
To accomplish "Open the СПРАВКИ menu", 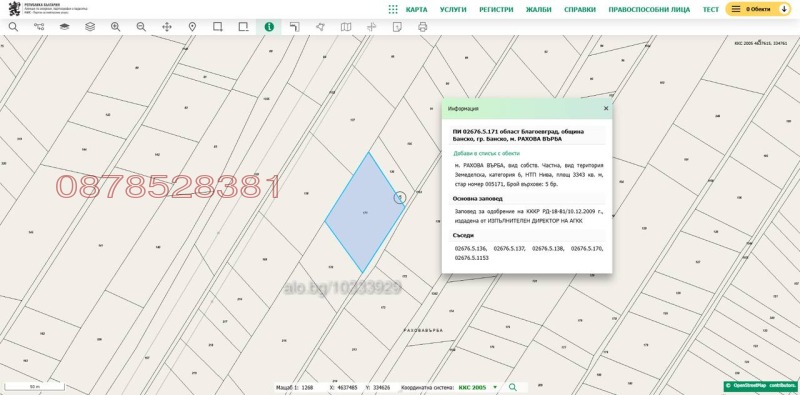I will [580, 9].
